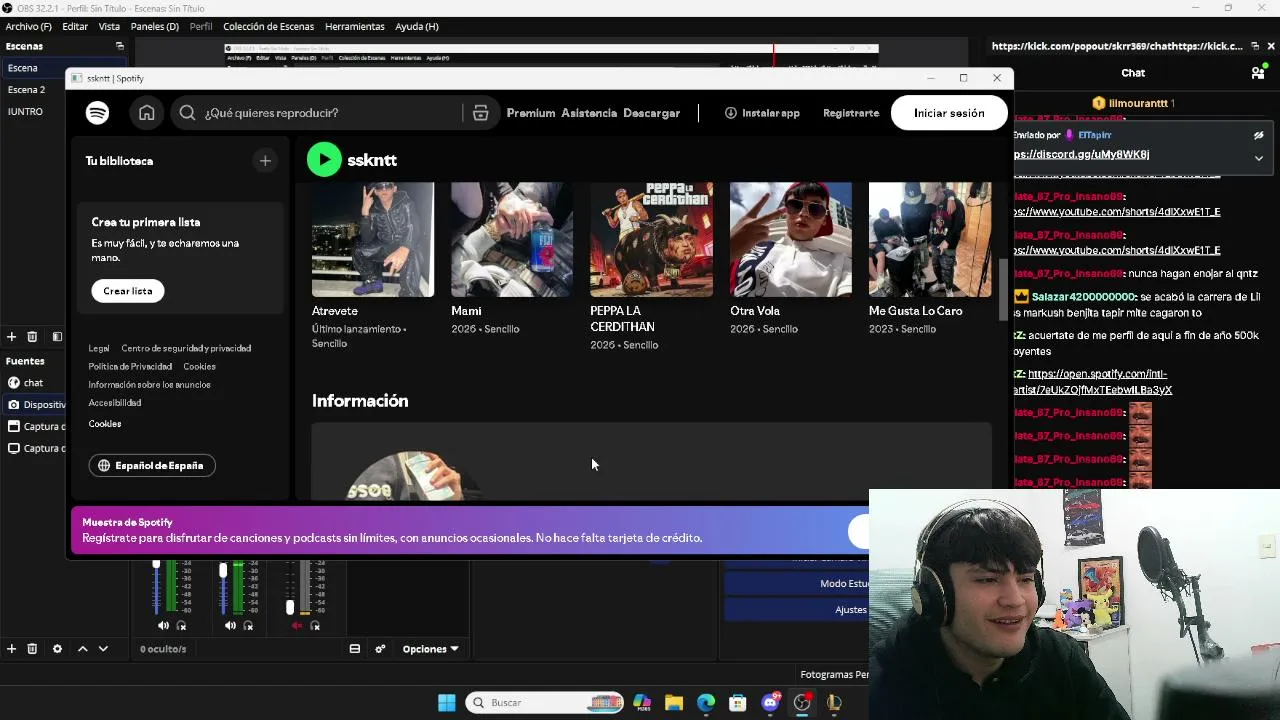Open Microsoft Store from the taskbar

pyautogui.click(x=738, y=703)
